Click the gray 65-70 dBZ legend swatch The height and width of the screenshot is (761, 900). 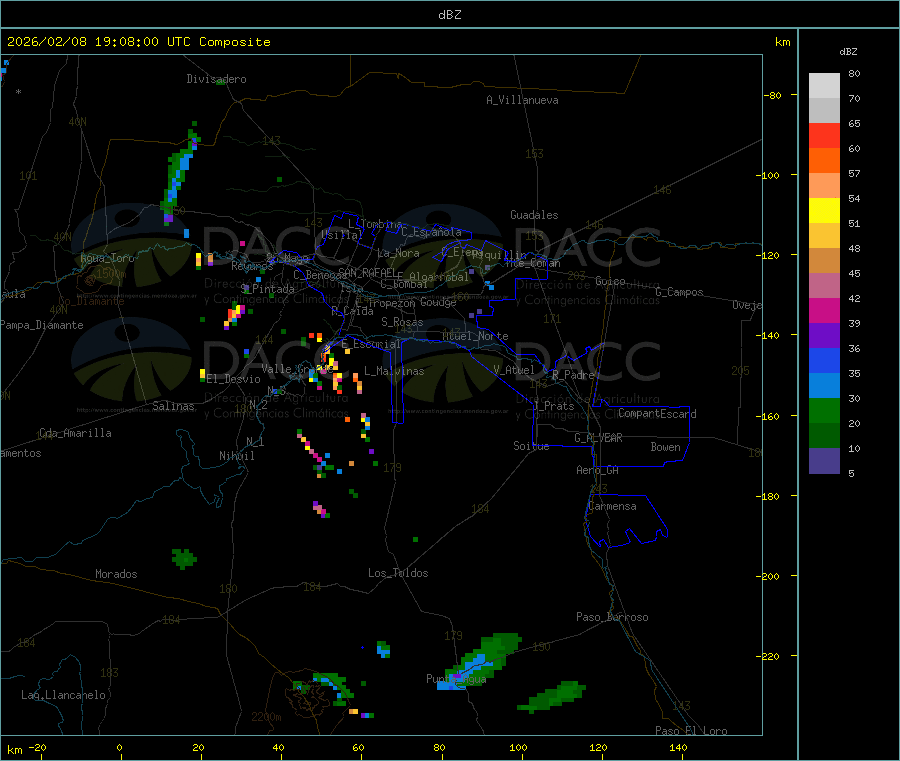pyautogui.click(x=824, y=111)
